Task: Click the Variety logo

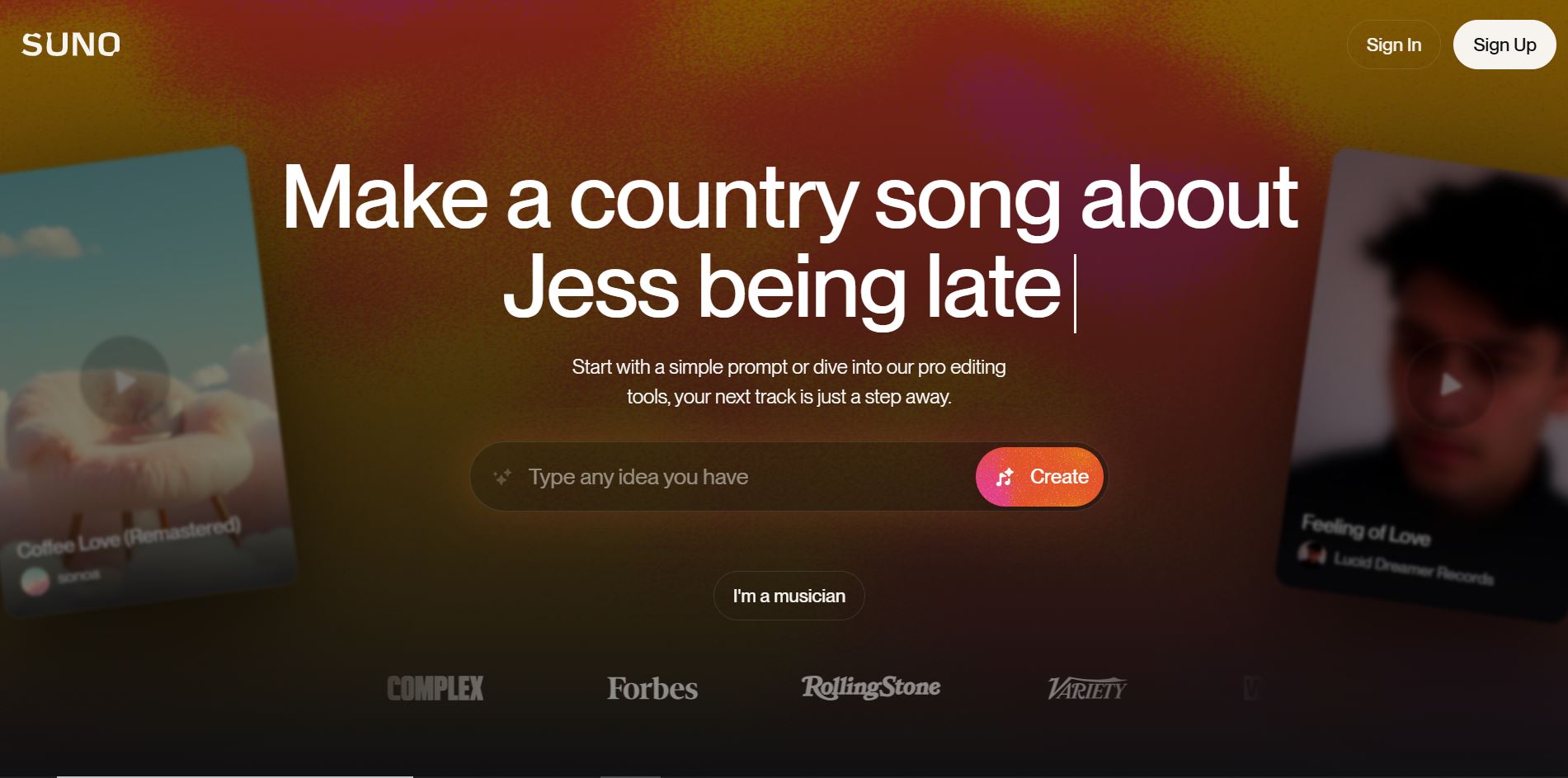Action: [1086, 688]
